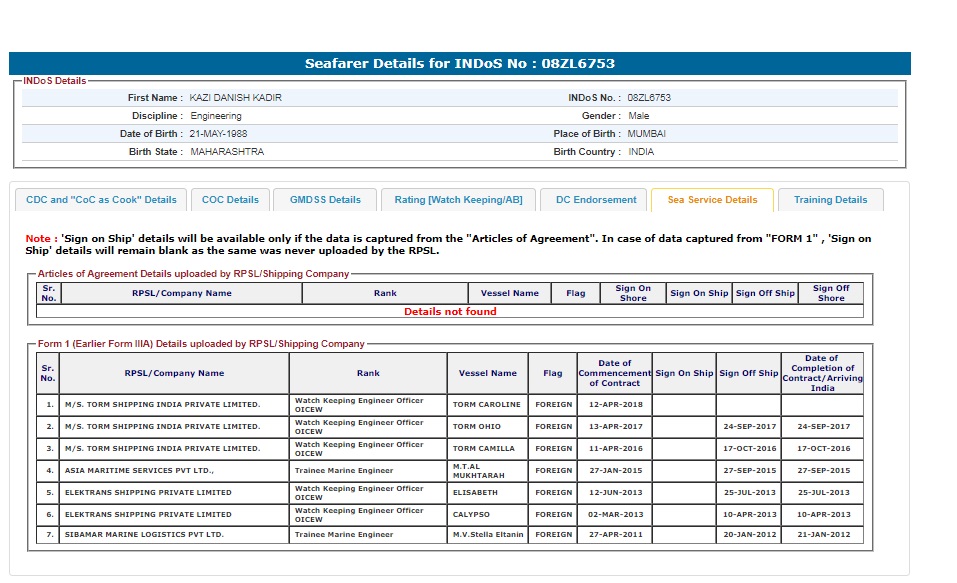Click the INDoS No. value 08ZL6753
This screenshot has width=957, height=583.
[x=649, y=98]
